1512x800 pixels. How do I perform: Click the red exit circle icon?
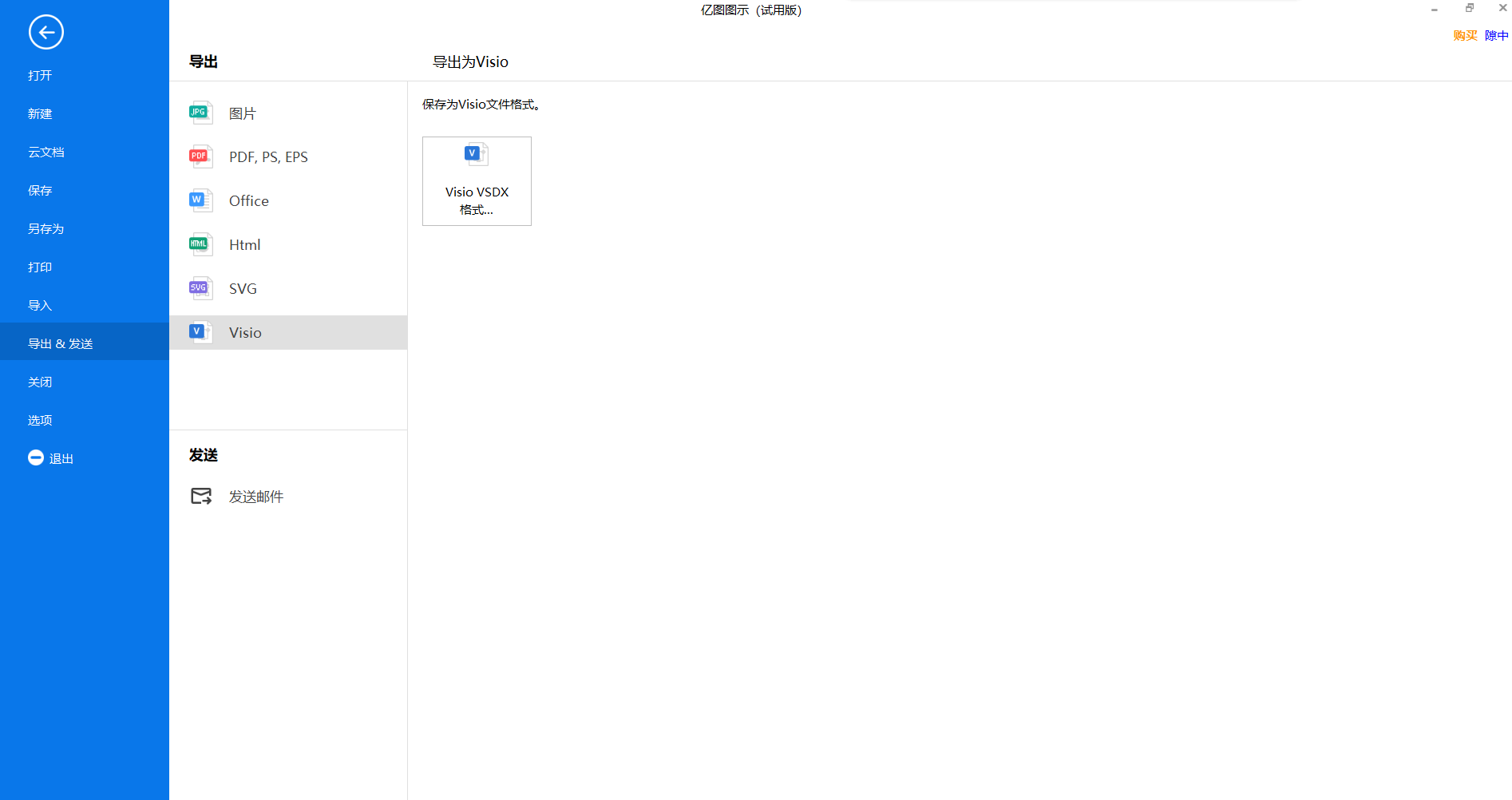pyautogui.click(x=36, y=457)
